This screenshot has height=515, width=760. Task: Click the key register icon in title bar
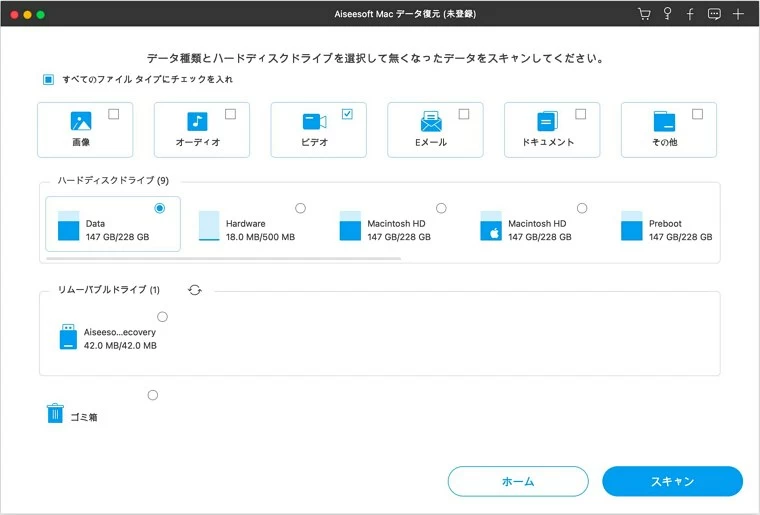[667, 15]
